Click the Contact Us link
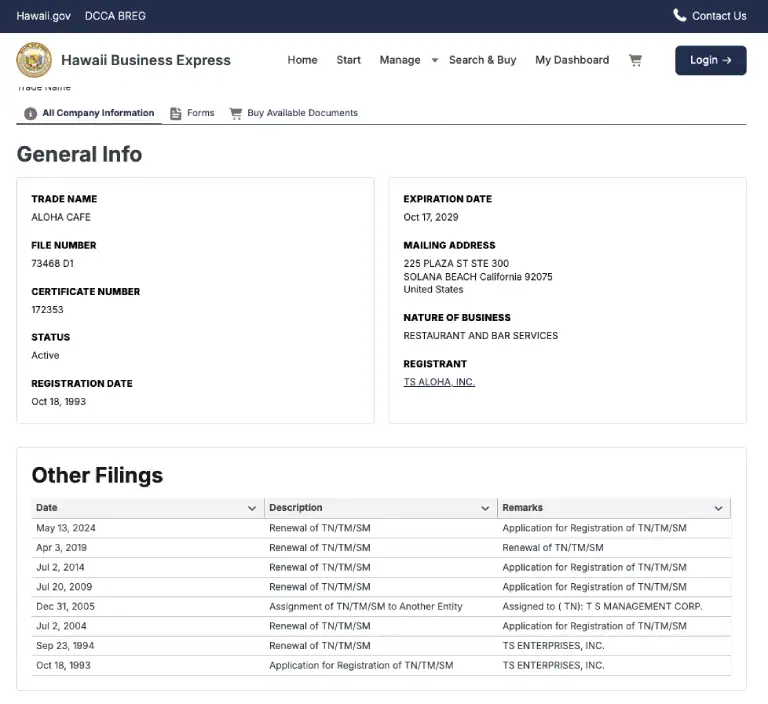768x704 pixels. [x=710, y=16]
